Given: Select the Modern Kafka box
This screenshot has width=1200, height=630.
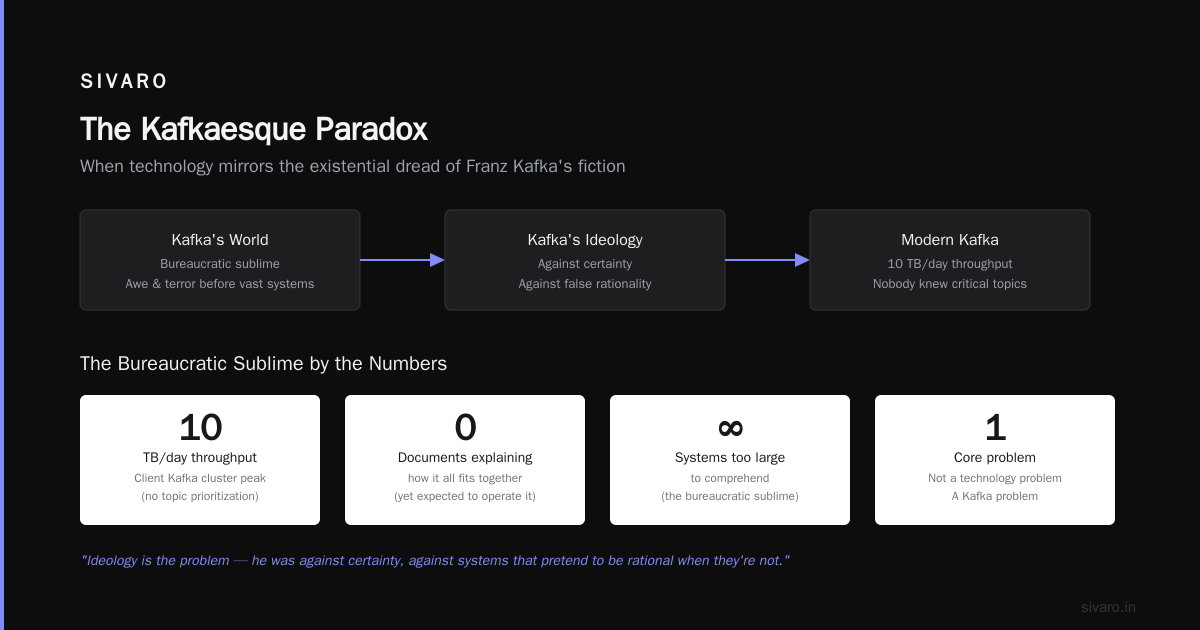Looking at the screenshot, I should coord(950,260).
